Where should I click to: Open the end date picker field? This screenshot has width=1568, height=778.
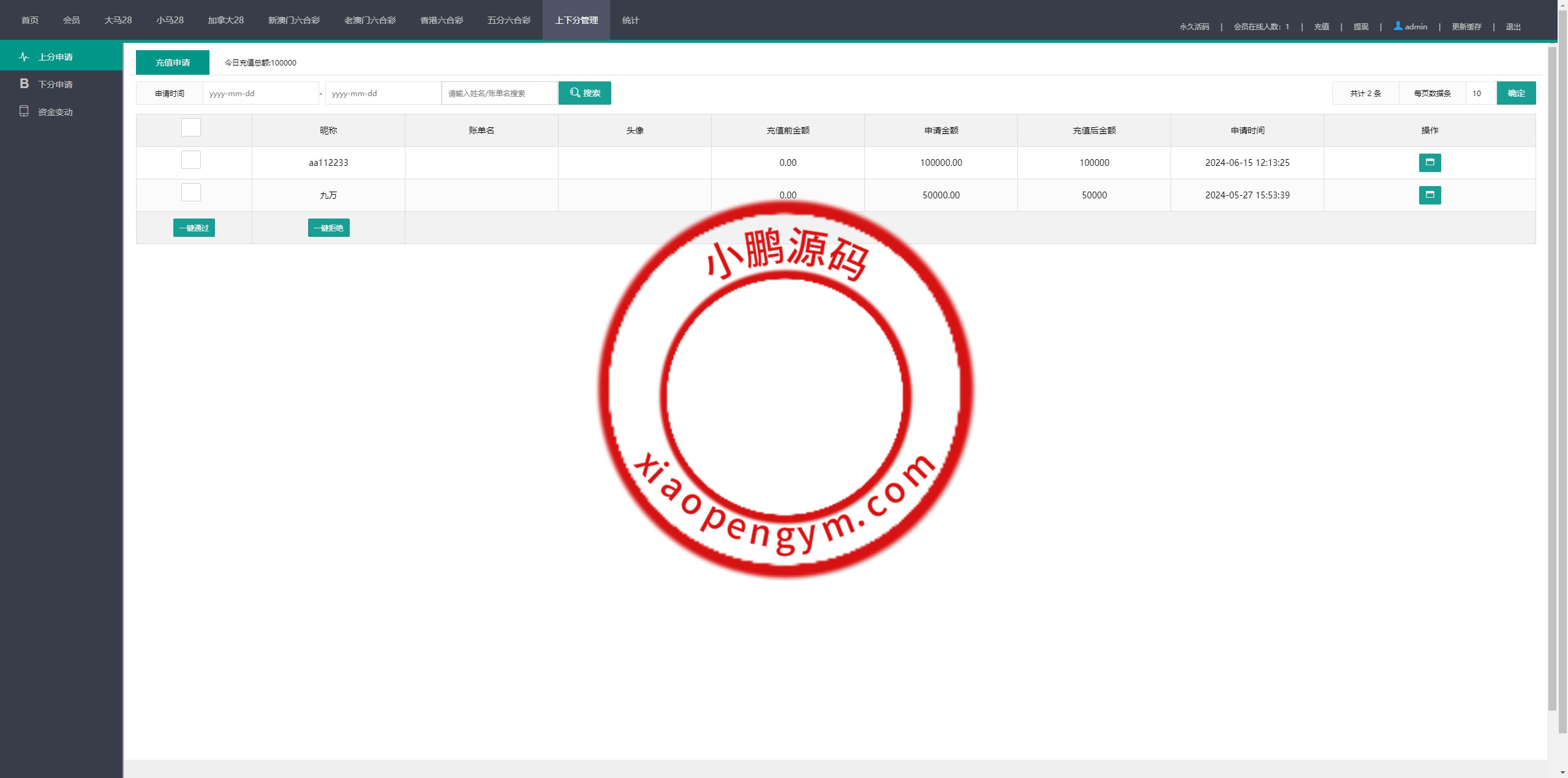coord(383,94)
